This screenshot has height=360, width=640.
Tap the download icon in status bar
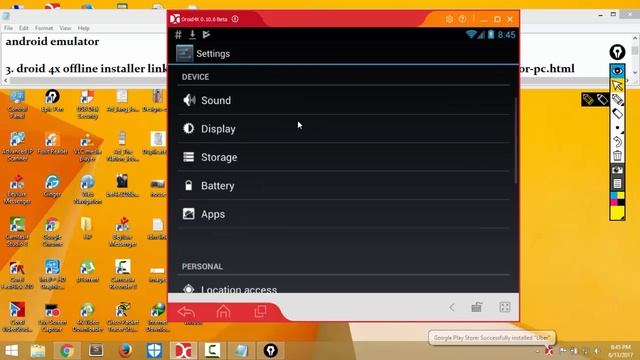(x=192, y=35)
